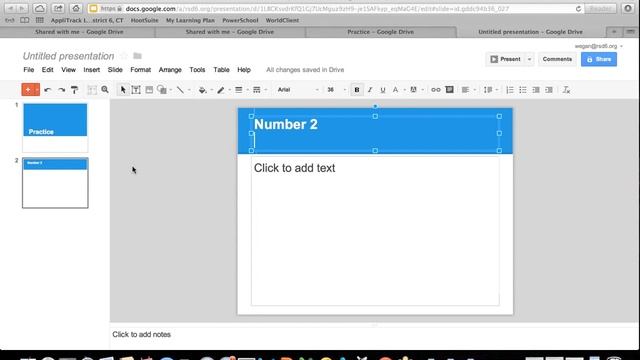Click the Line color pencil icon
Viewport: 640px width, 360px height.
pyautogui.click(x=221, y=90)
